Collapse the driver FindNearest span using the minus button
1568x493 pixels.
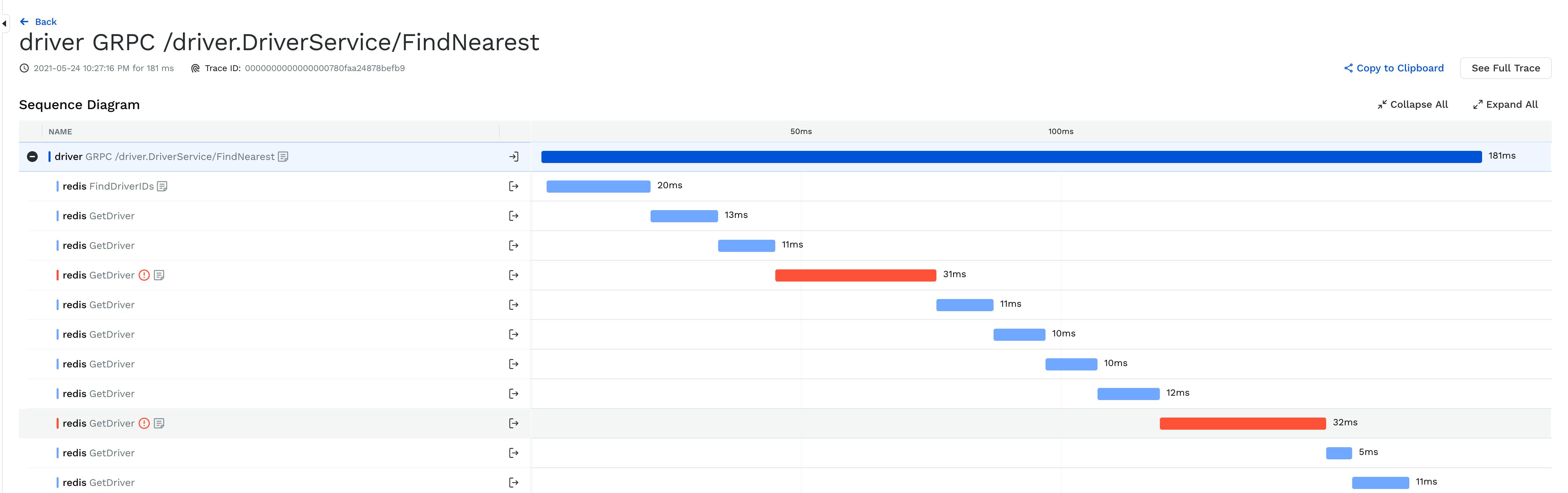[32, 157]
